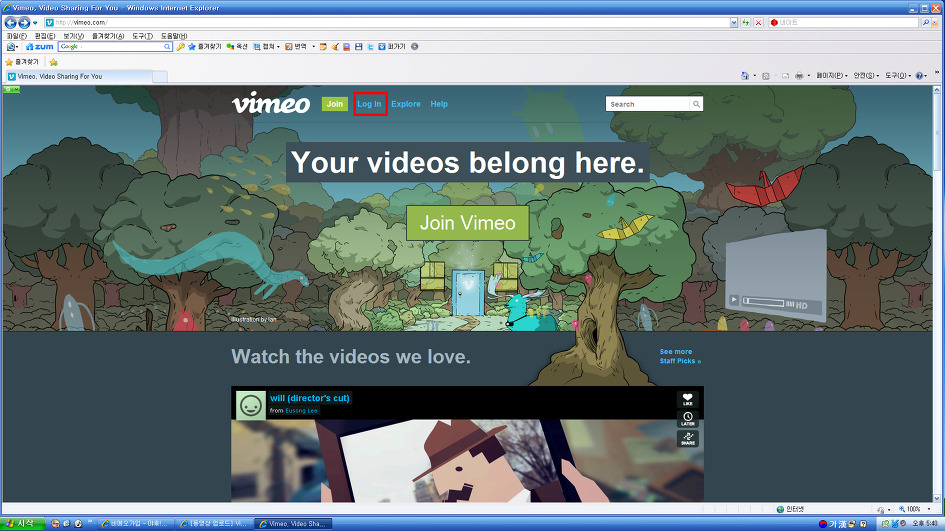
Task: Click the Home icon in command bar
Action: [x=745, y=76]
